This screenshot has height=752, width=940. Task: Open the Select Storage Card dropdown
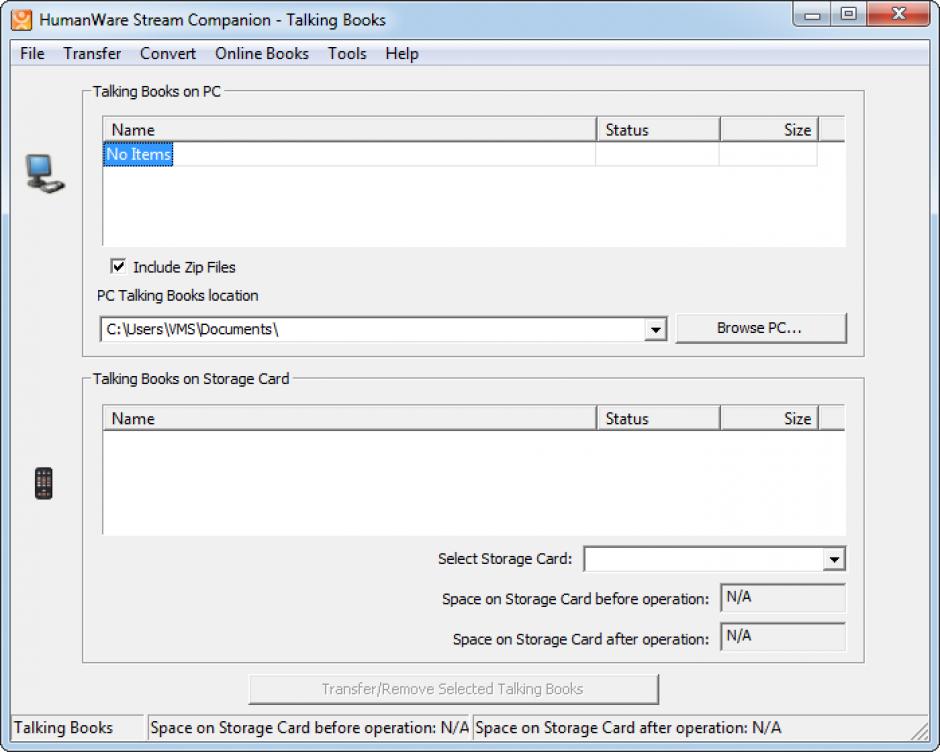[834, 559]
